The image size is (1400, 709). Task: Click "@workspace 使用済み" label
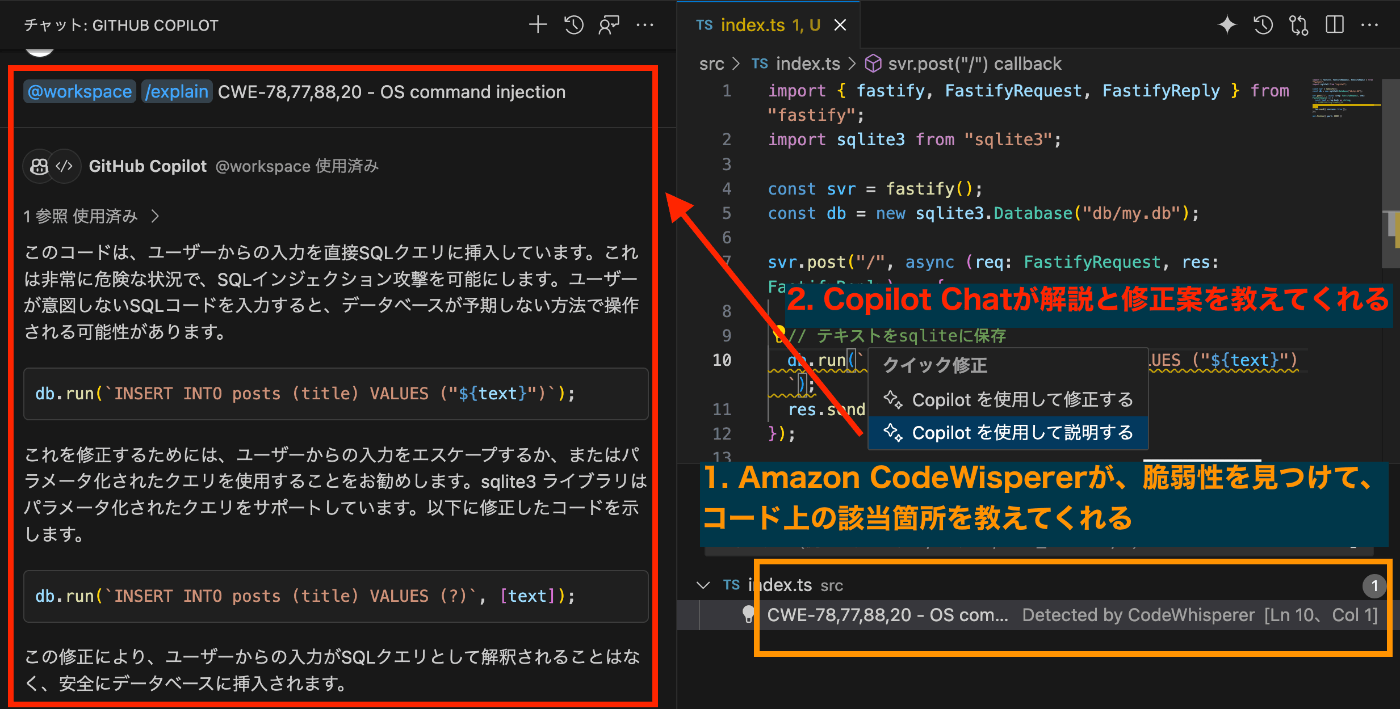point(297,166)
